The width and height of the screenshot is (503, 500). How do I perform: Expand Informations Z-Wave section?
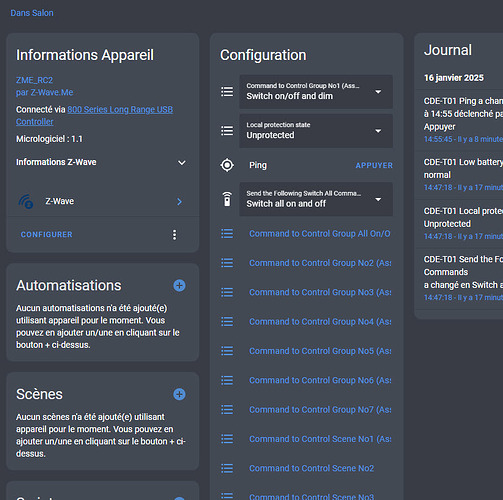tap(101, 162)
